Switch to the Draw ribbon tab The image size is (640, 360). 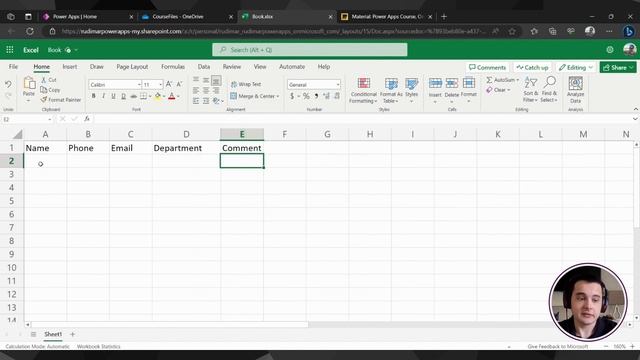(97, 67)
